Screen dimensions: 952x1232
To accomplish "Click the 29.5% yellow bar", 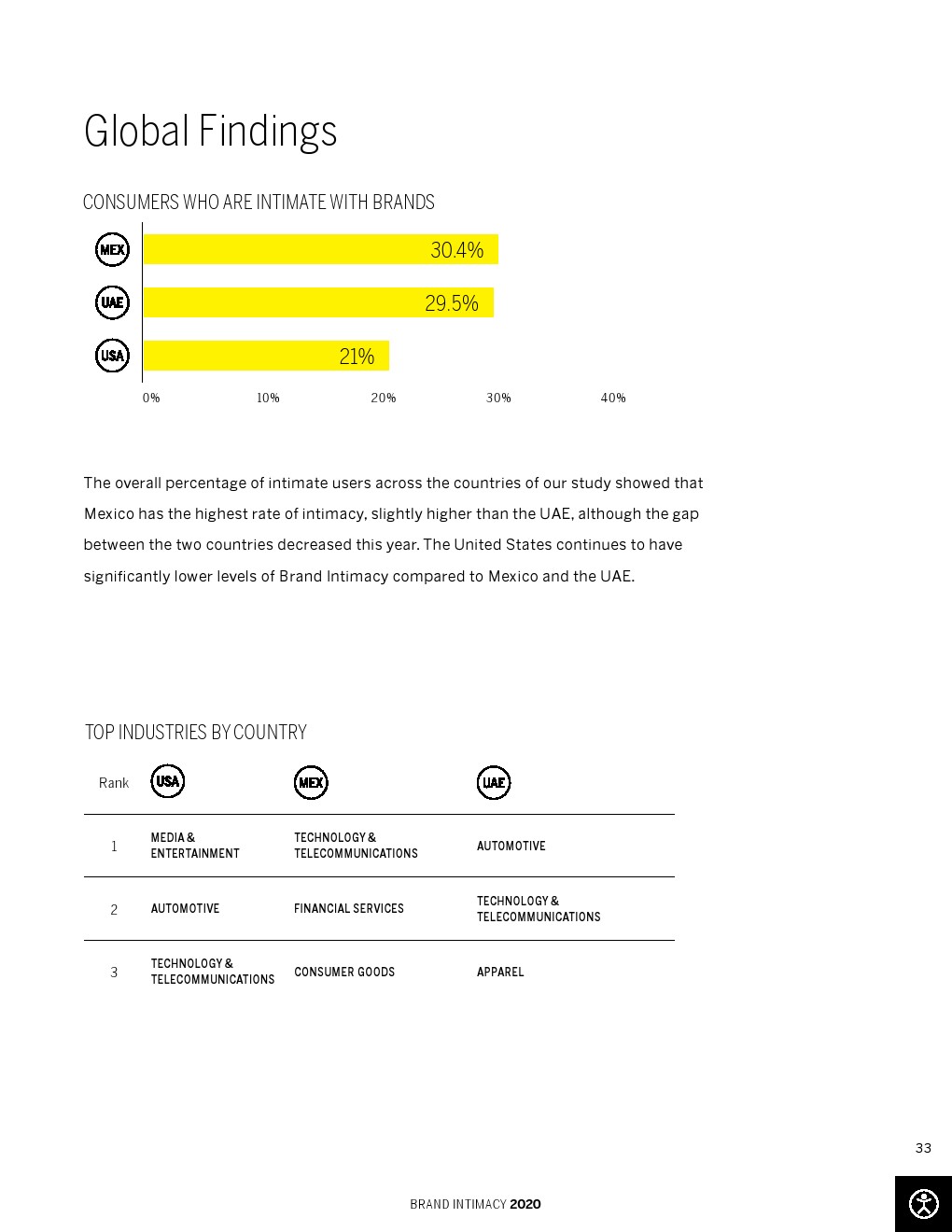I will [318, 302].
